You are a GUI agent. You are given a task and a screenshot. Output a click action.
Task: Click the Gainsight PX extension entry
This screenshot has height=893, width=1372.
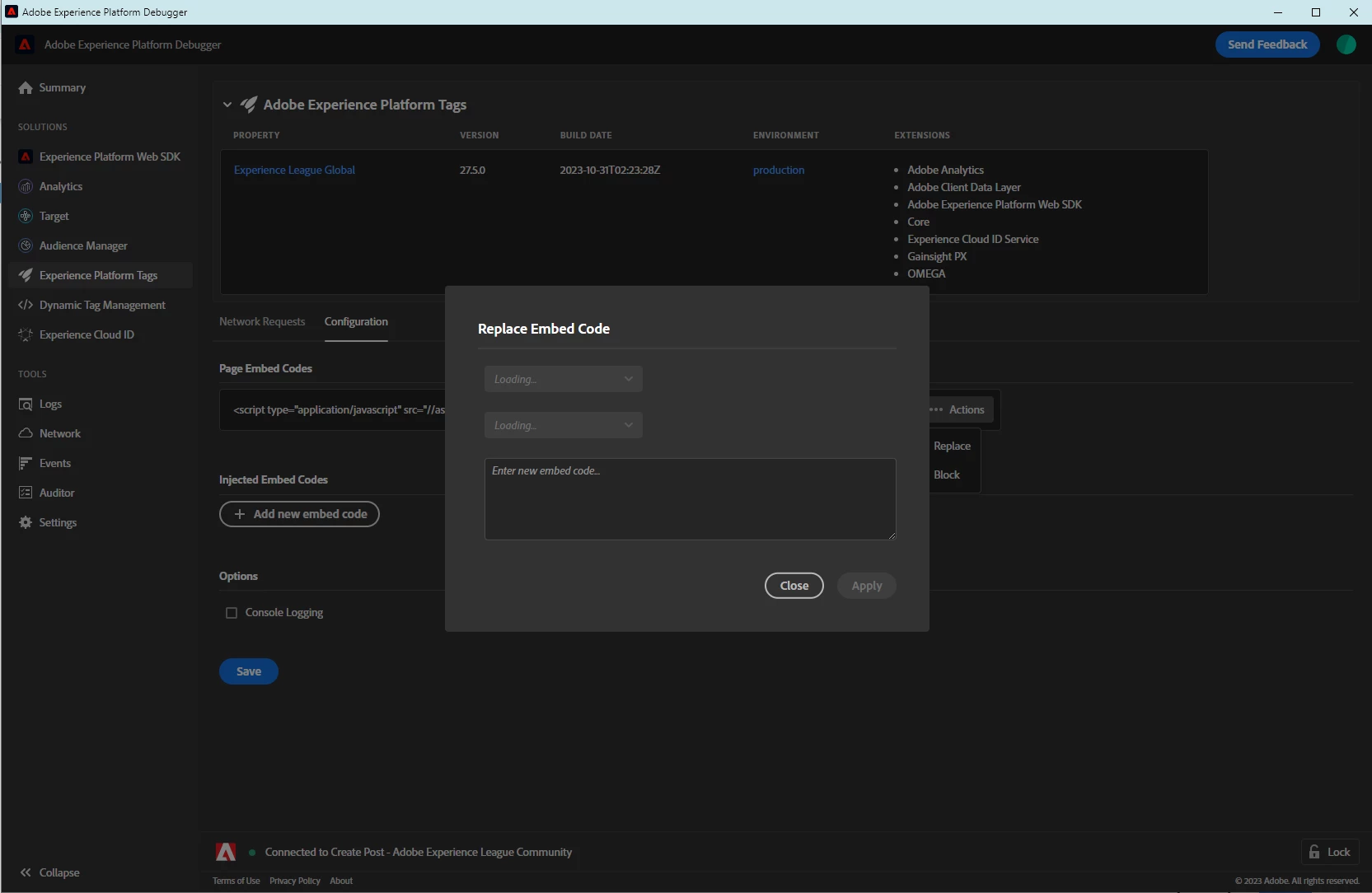937,256
